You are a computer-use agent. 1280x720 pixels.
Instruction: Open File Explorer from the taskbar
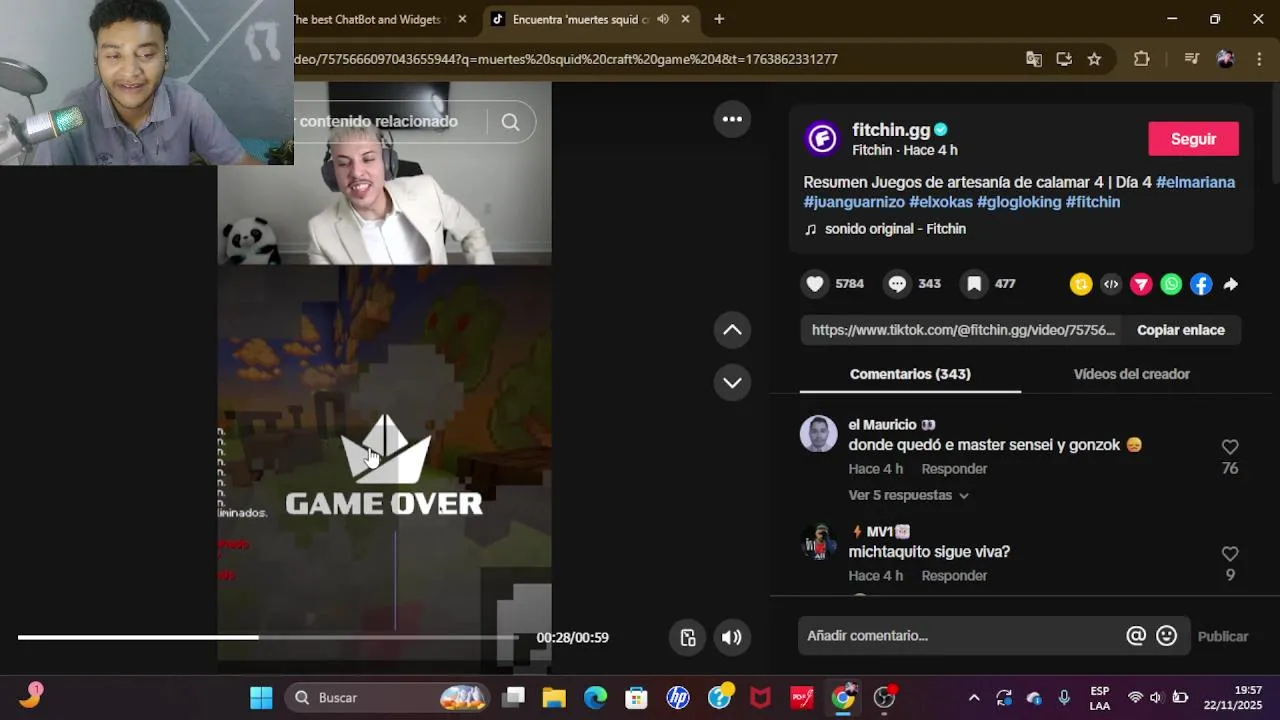pyautogui.click(x=554, y=697)
